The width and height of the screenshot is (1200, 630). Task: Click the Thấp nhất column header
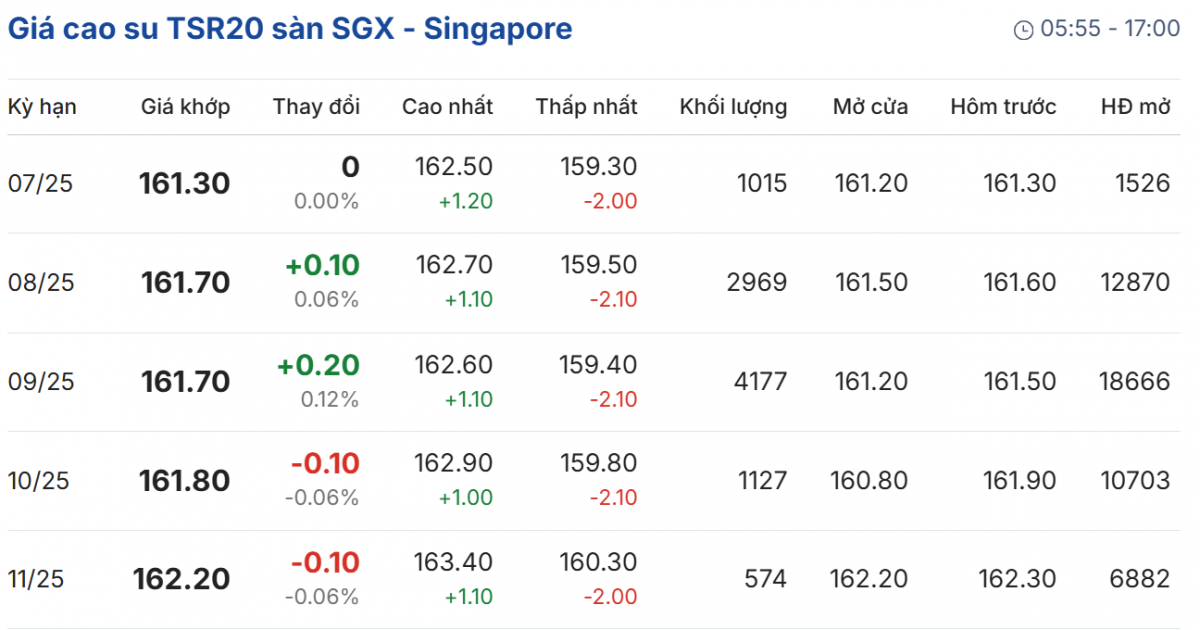click(586, 107)
